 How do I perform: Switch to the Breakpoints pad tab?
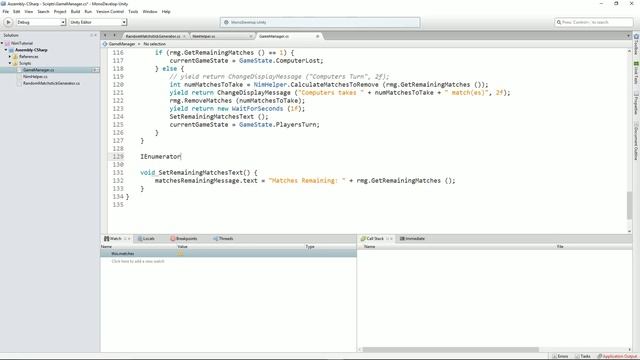coord(184,238)
